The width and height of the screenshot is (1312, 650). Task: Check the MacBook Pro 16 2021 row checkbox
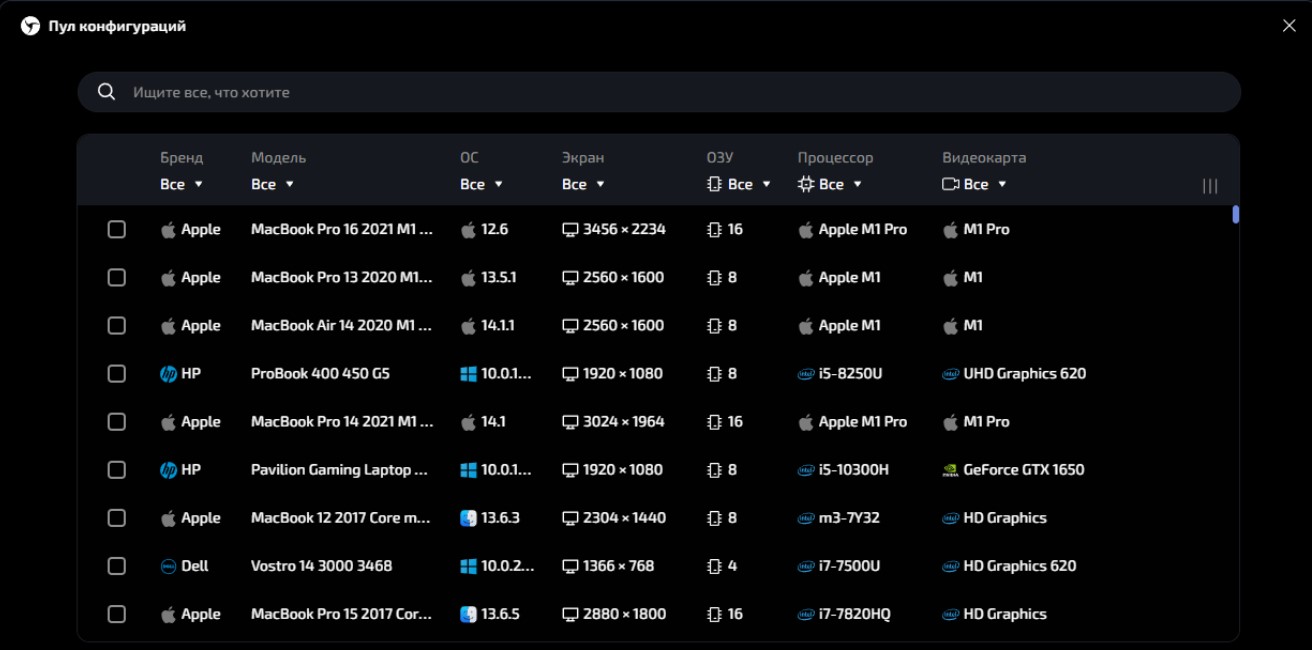click(117, 230)
